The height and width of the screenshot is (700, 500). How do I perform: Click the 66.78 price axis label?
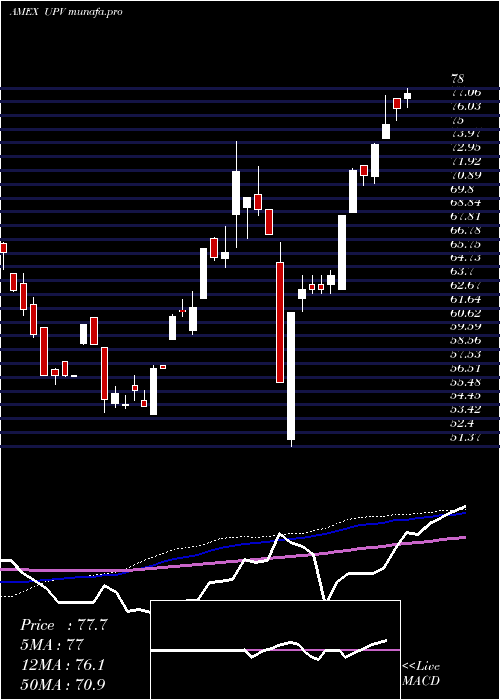tap(466, 230)
